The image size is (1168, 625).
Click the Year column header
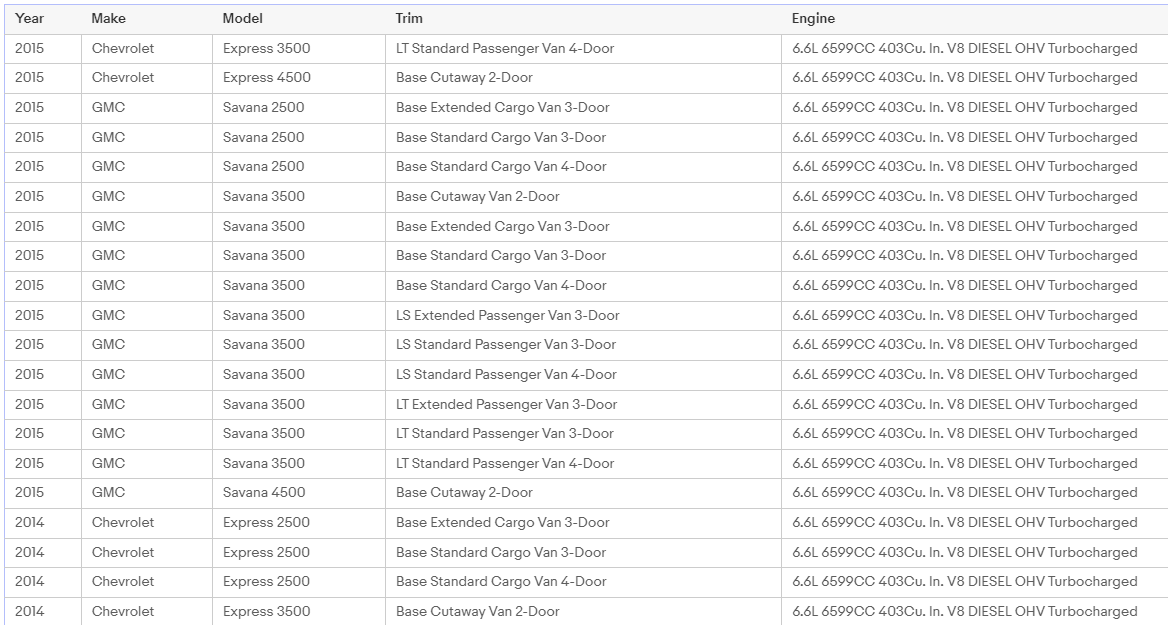point(29,19)
